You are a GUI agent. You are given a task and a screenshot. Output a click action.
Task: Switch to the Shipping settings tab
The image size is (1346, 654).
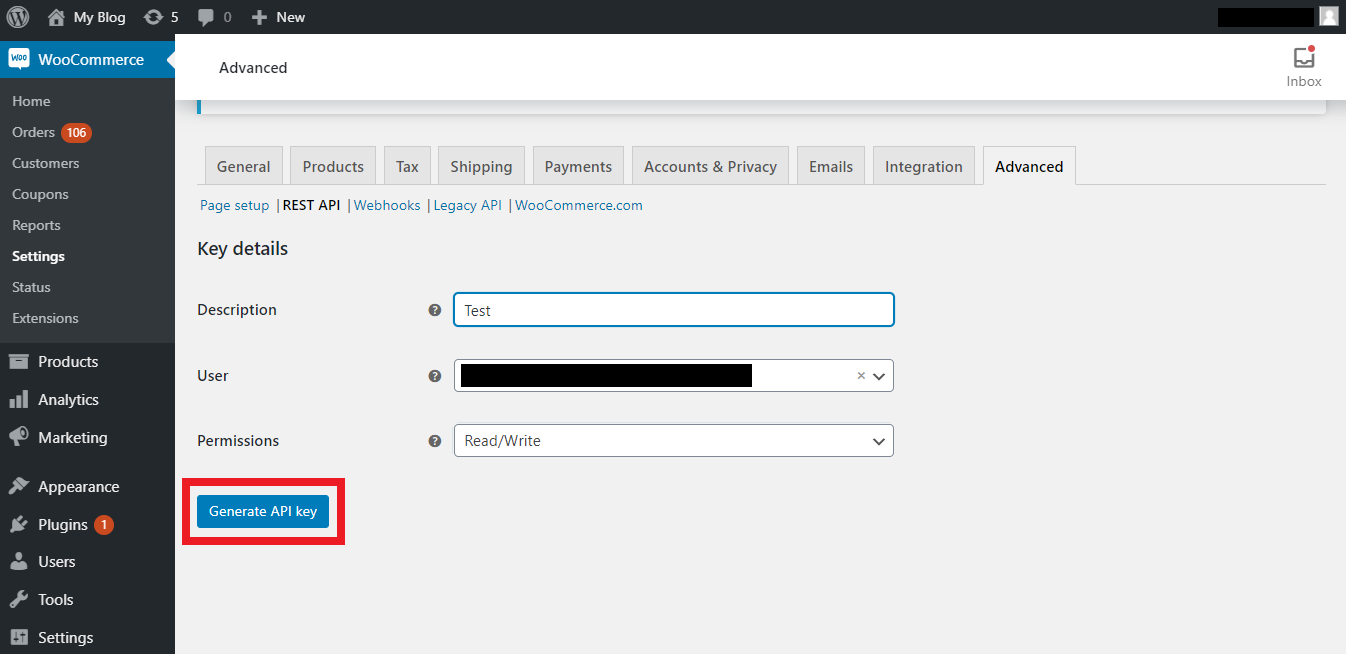pyautogui.click(x=481, y=167)
